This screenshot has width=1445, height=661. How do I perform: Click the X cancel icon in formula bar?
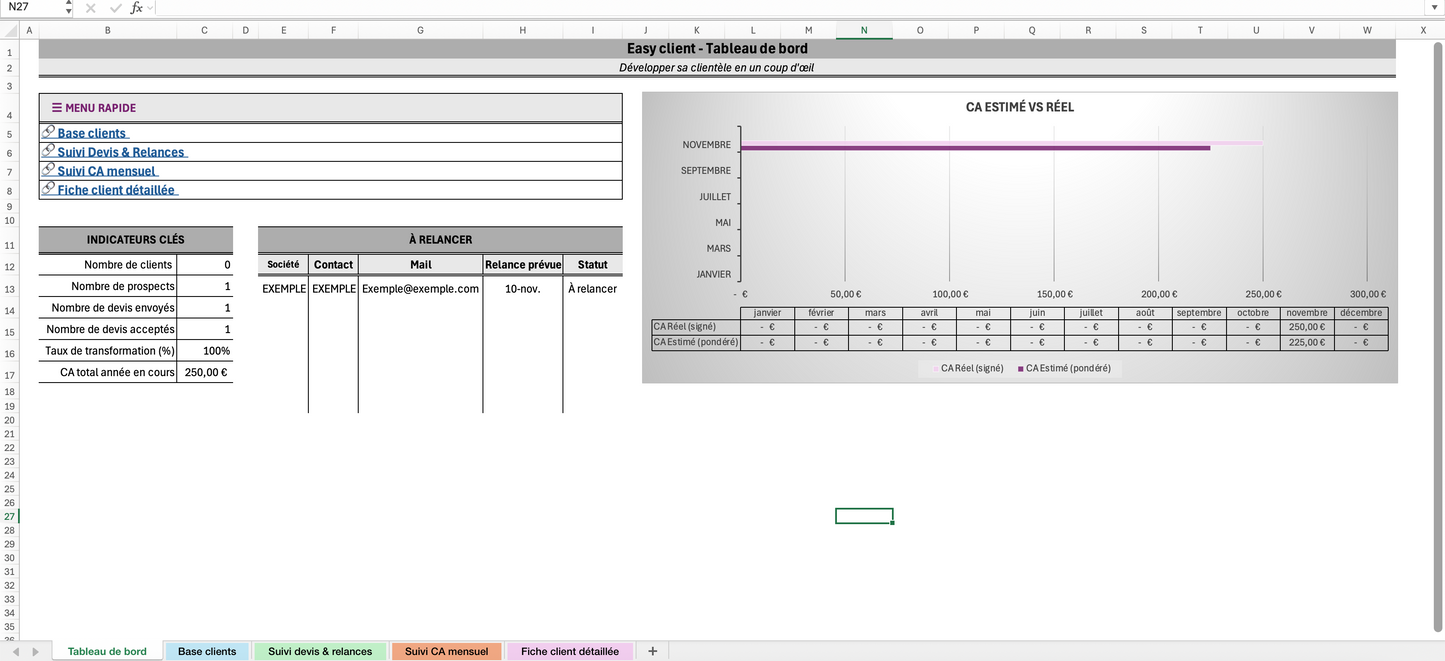[90, 7]
